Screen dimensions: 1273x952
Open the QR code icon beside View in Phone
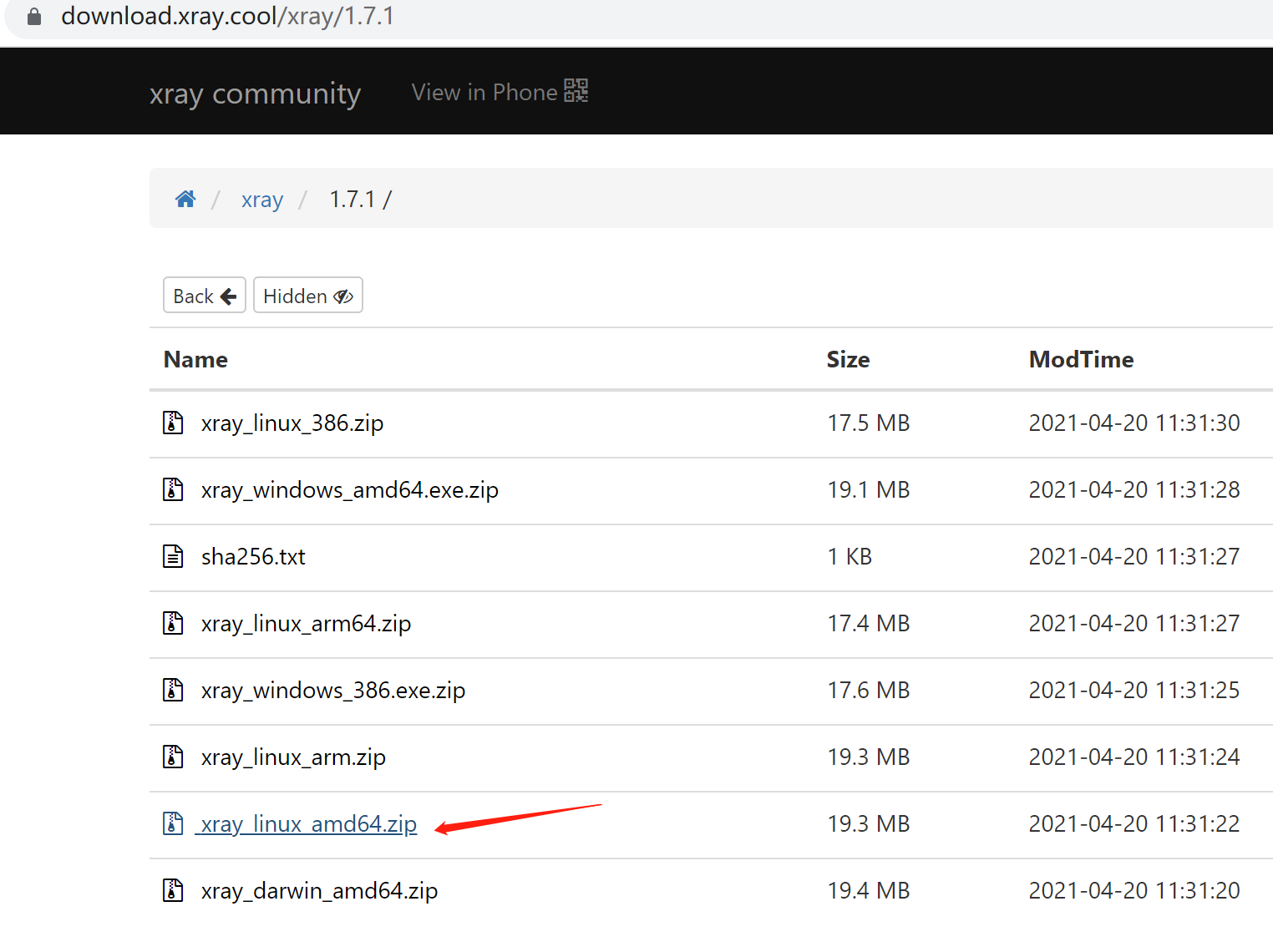click(x=576, y=91)
